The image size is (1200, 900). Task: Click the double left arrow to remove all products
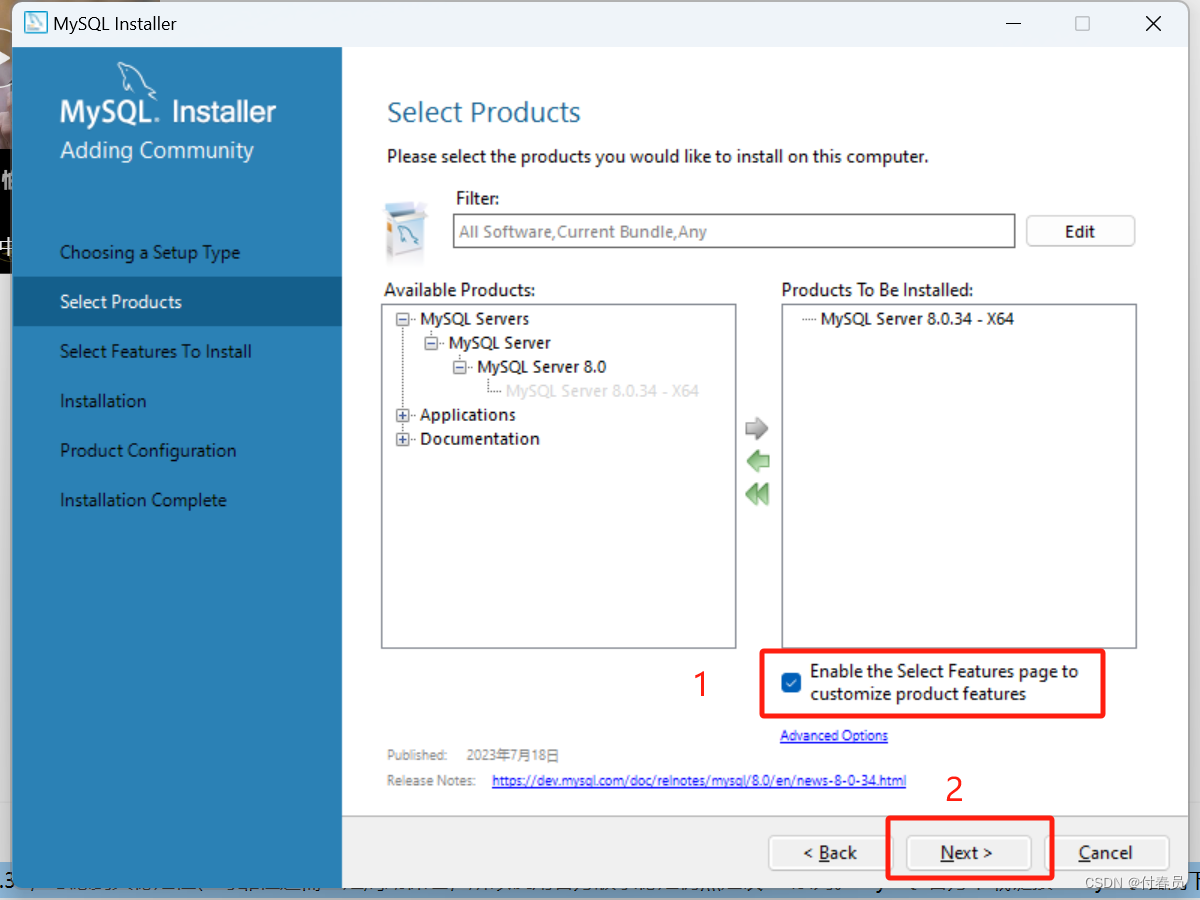[757, 493]
